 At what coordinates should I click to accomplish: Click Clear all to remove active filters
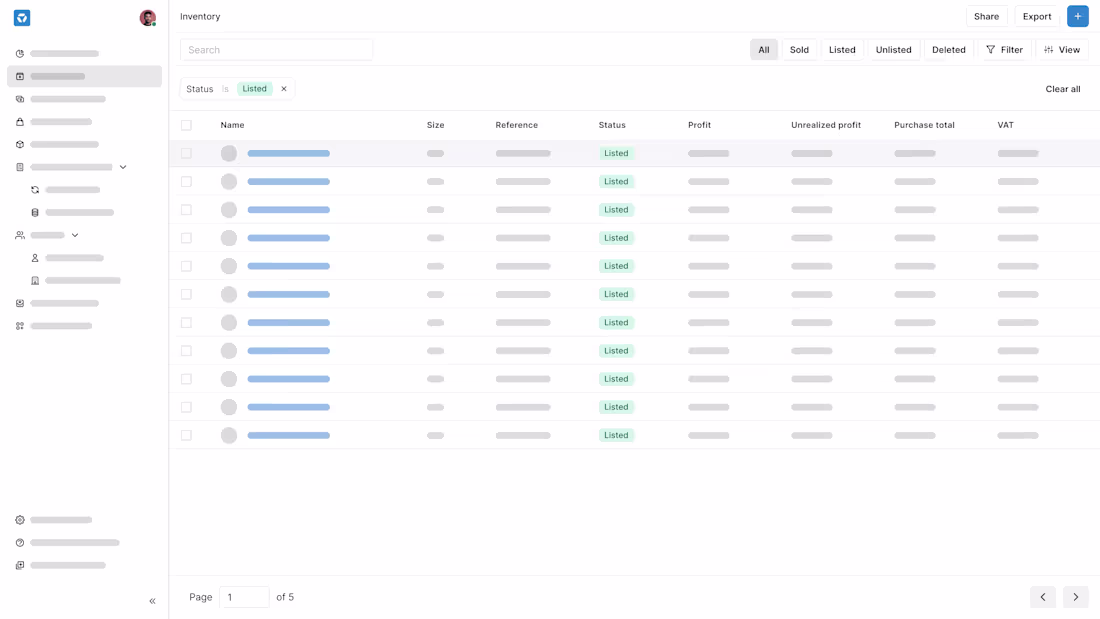point(1062,88)
